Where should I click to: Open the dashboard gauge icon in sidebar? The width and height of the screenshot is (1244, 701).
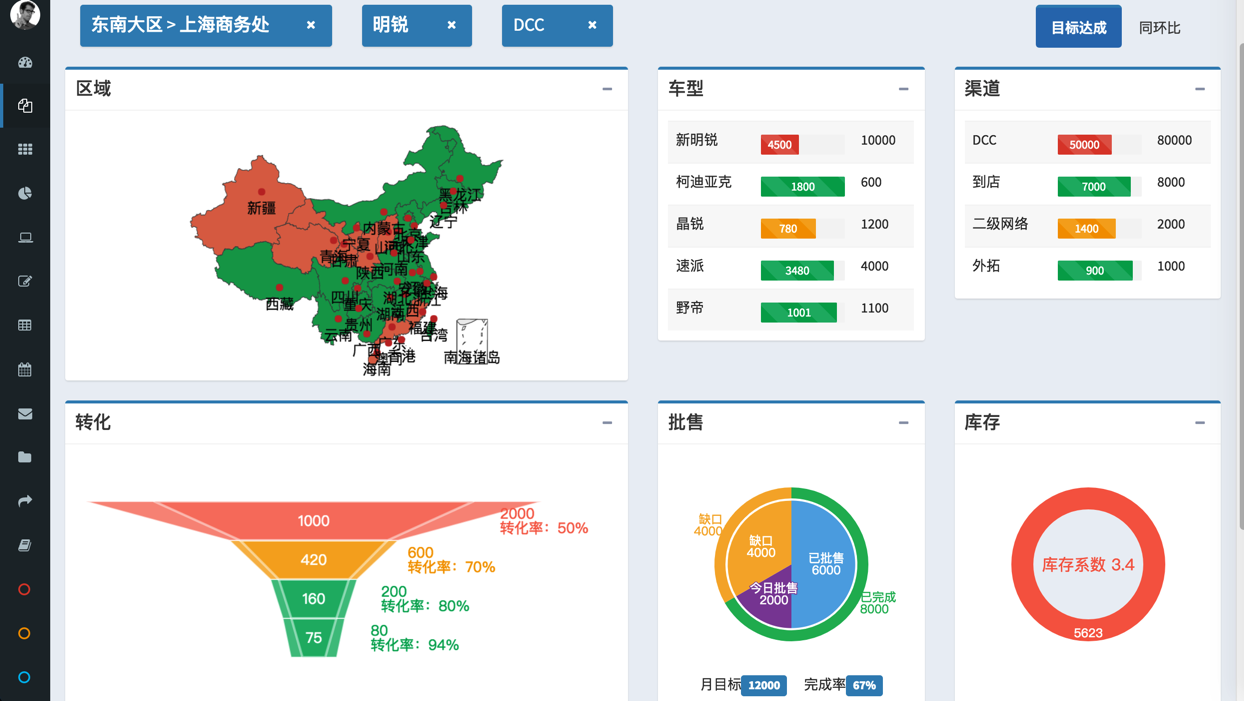25,62
